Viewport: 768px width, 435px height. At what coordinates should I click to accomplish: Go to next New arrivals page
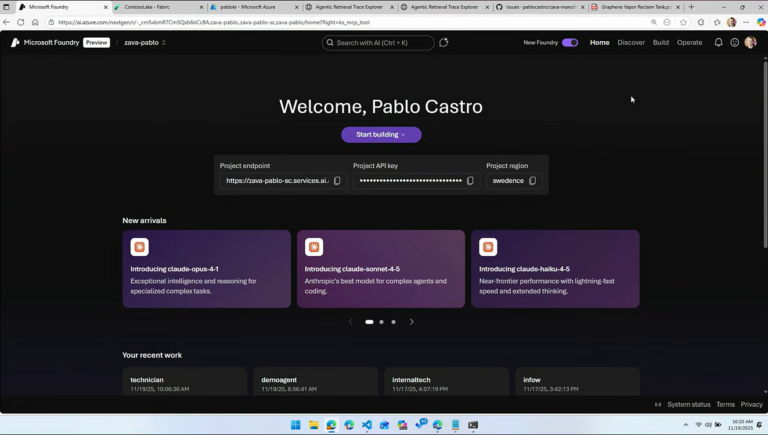[x=411, y=322]
